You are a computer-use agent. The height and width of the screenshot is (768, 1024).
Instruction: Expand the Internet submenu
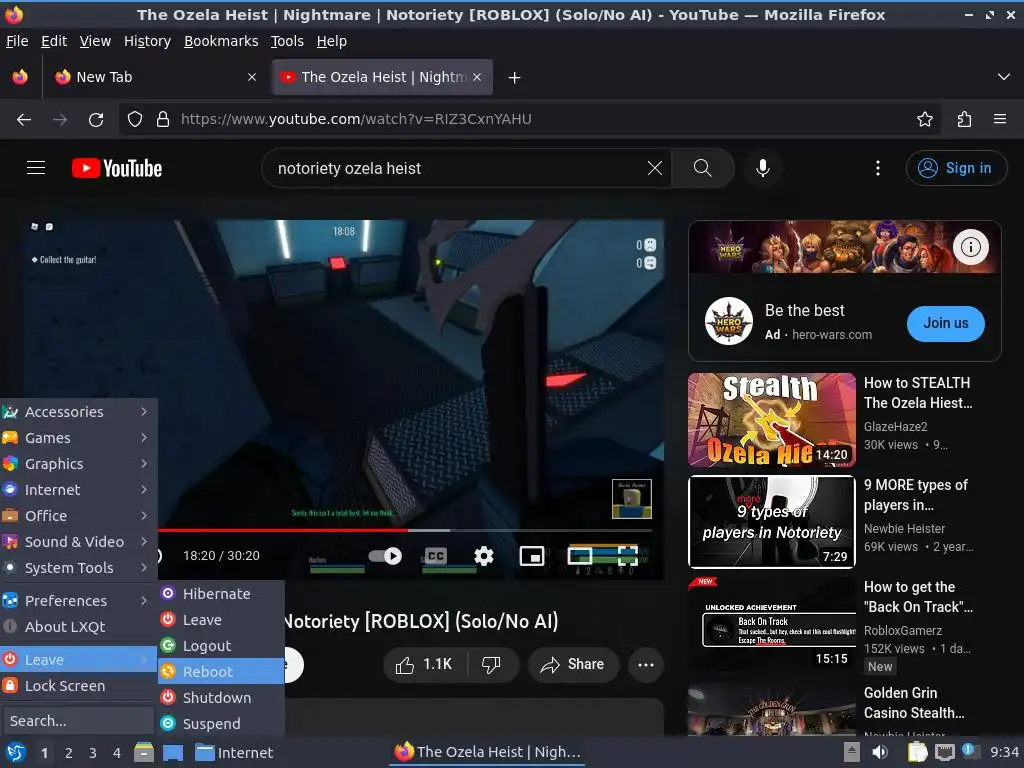pos(78,490)
